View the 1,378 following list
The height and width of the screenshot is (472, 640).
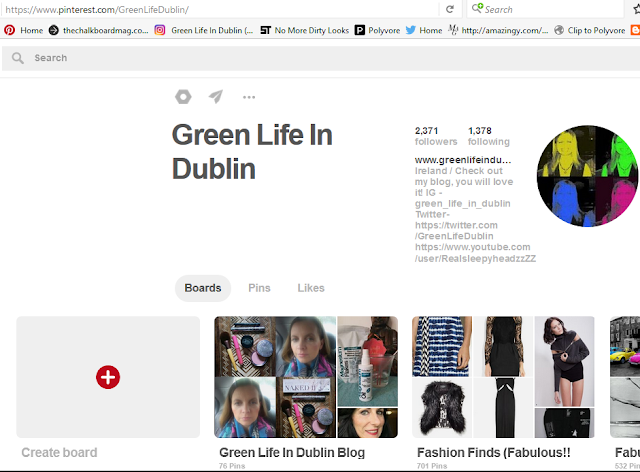pos(489,136)
